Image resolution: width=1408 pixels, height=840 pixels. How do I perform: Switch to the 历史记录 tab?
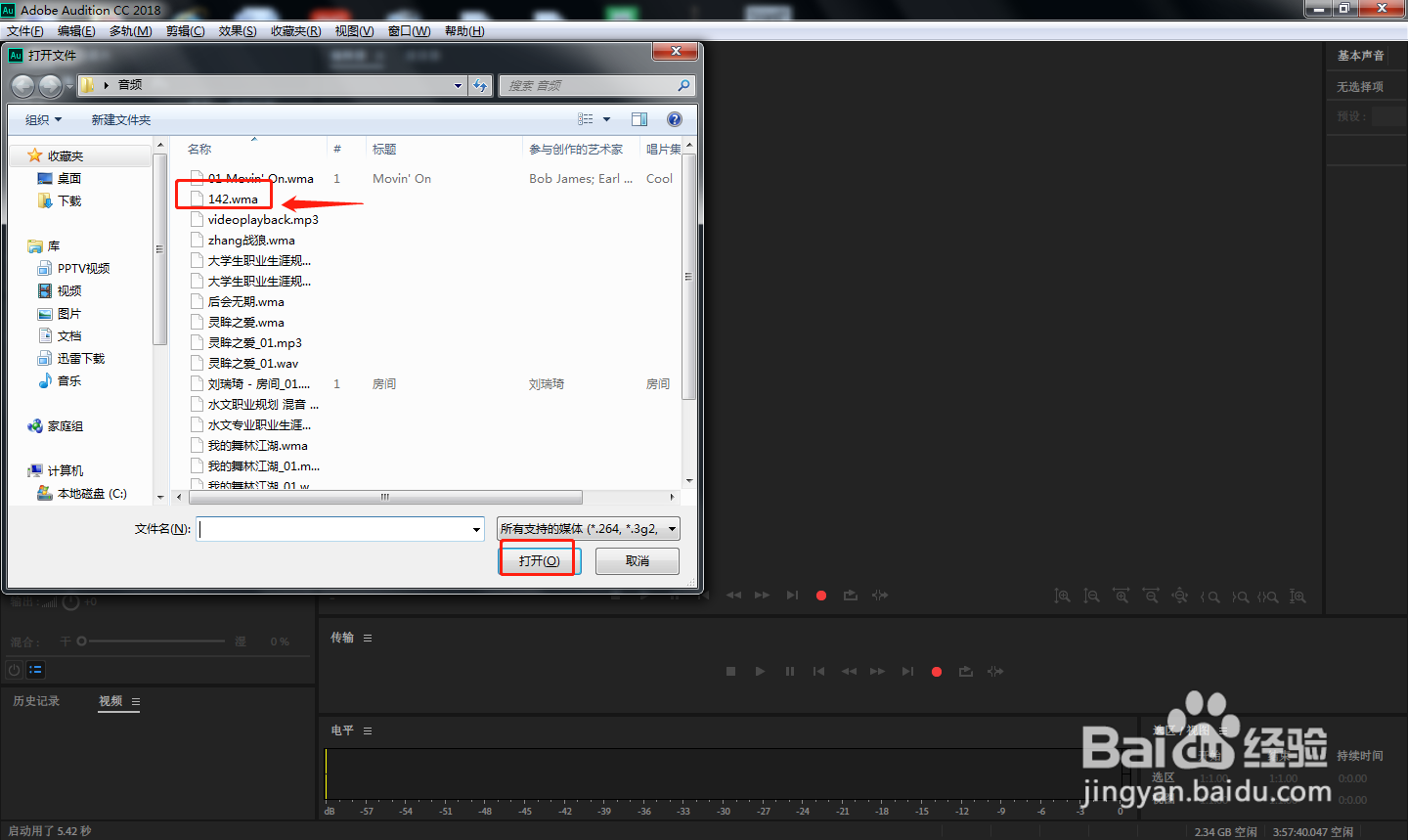pyautogui.click(x=36, y=701)
